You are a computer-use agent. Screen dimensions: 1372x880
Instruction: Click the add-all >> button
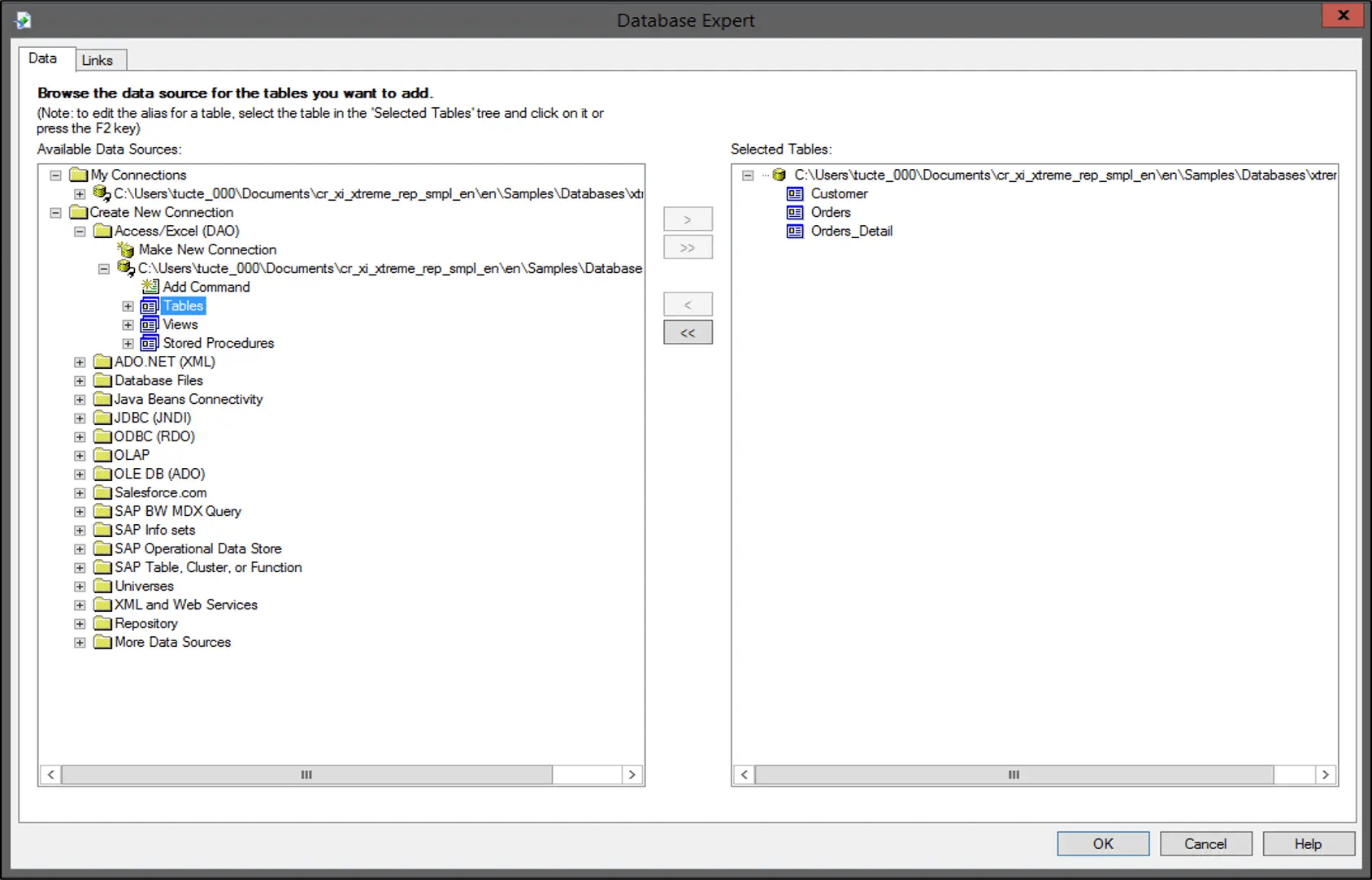[x=688, y=247]
